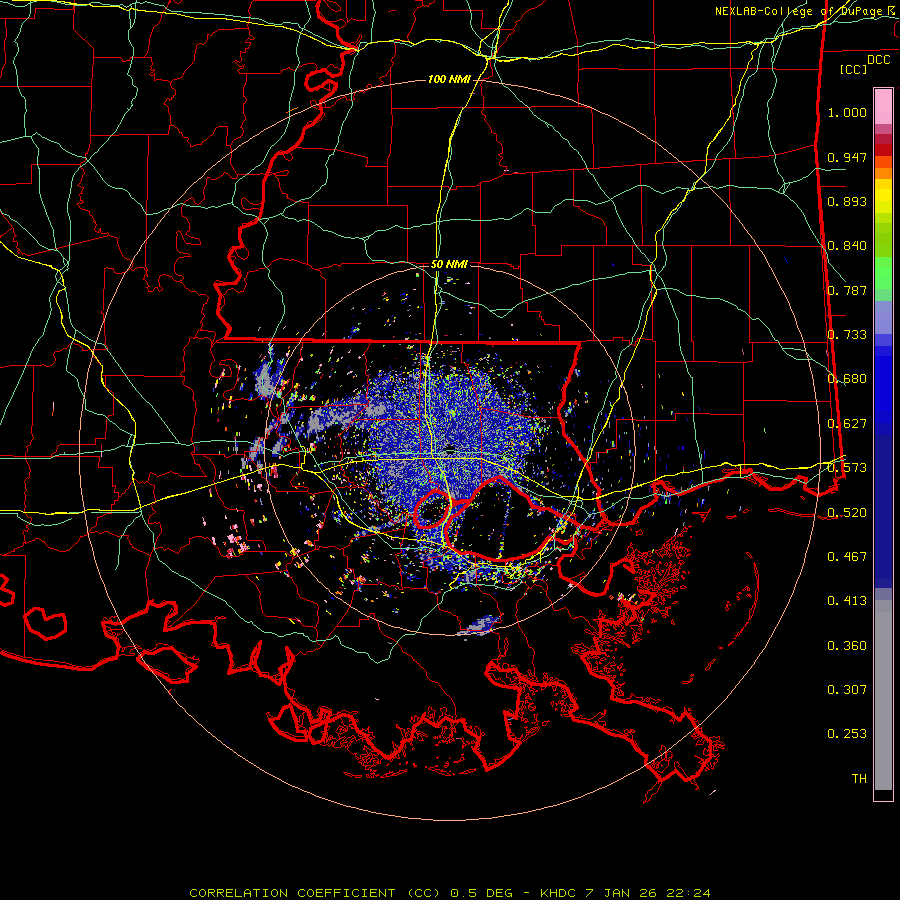Viewport: 900px width, 900px height.
Task: Select the 0.360 legend value
Action: coord(847,646)
